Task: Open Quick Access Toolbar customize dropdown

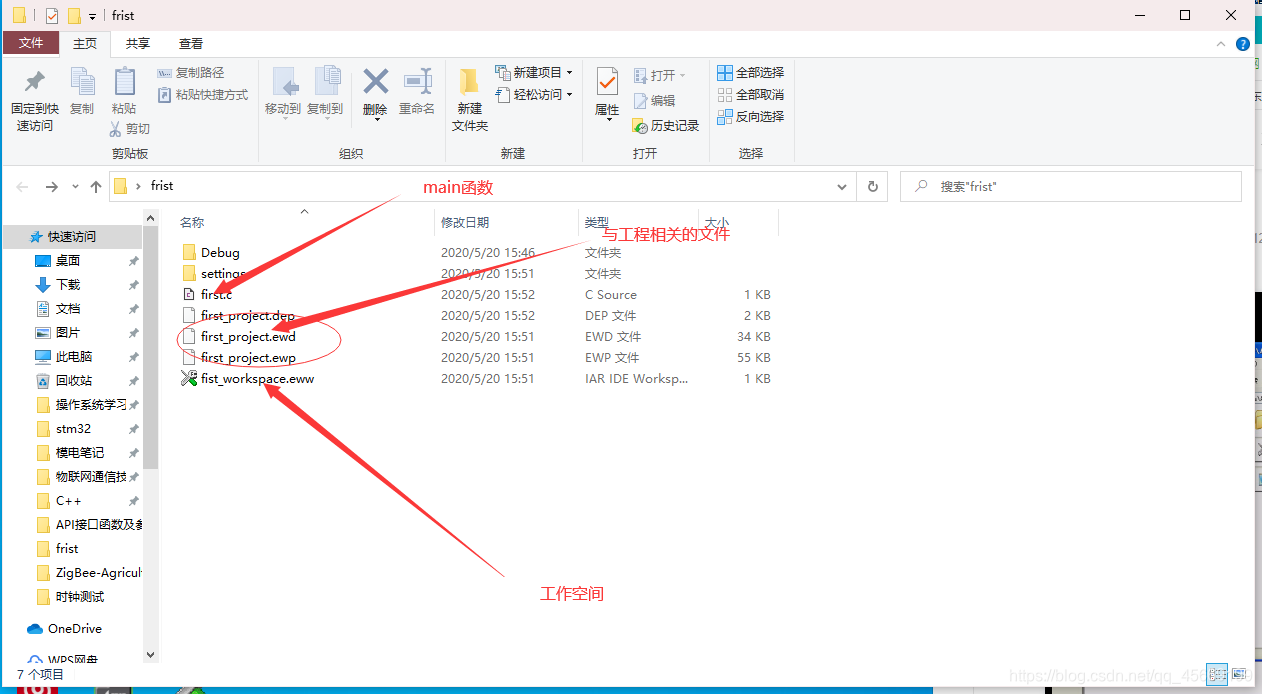Action: coord(92,16)
